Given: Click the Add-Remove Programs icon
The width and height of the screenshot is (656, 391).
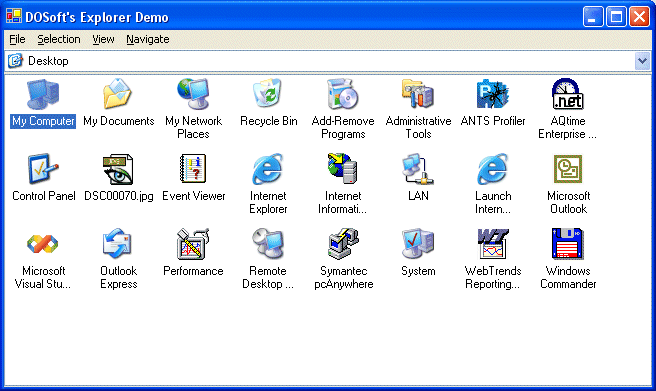Looking at the screenshot, I should click(343, 94).
